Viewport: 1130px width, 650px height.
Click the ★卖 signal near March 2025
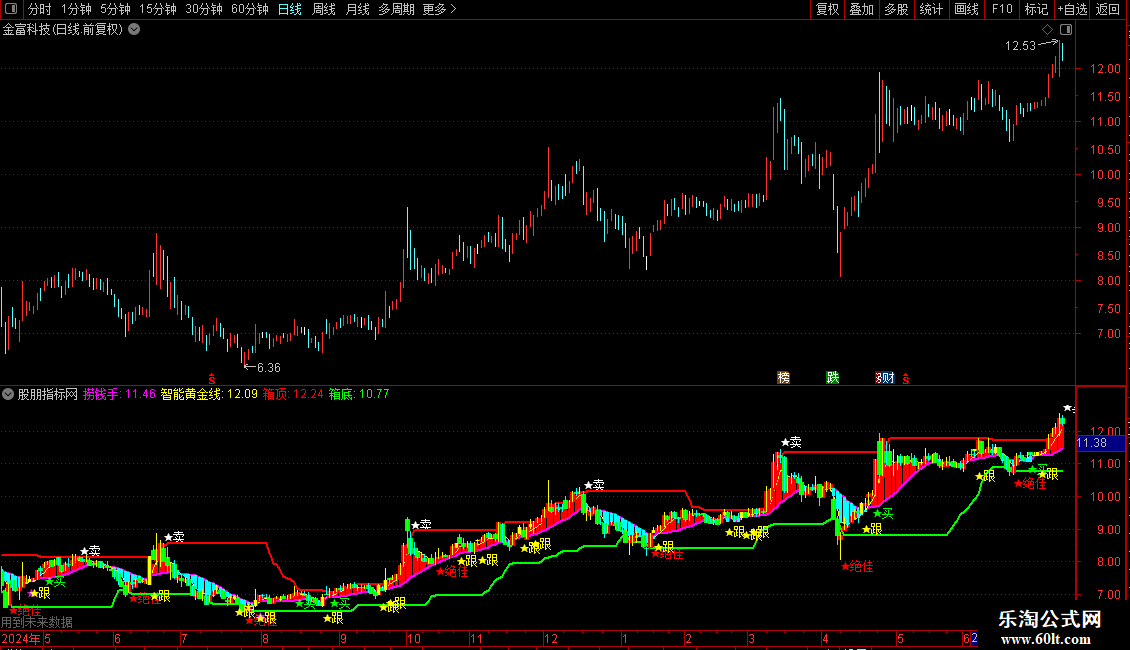[791, 442]
